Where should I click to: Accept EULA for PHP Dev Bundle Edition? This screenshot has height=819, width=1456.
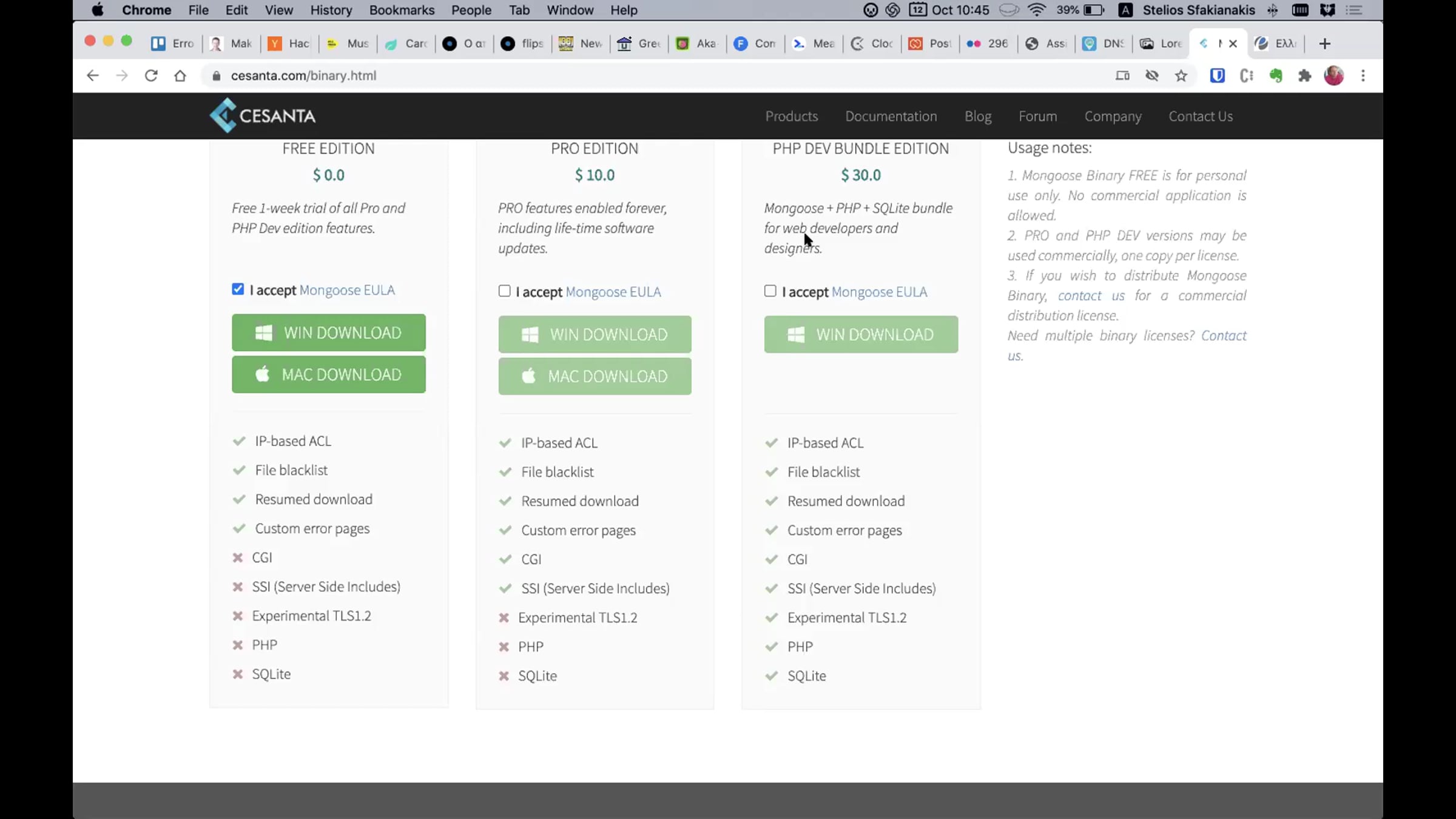770,291
